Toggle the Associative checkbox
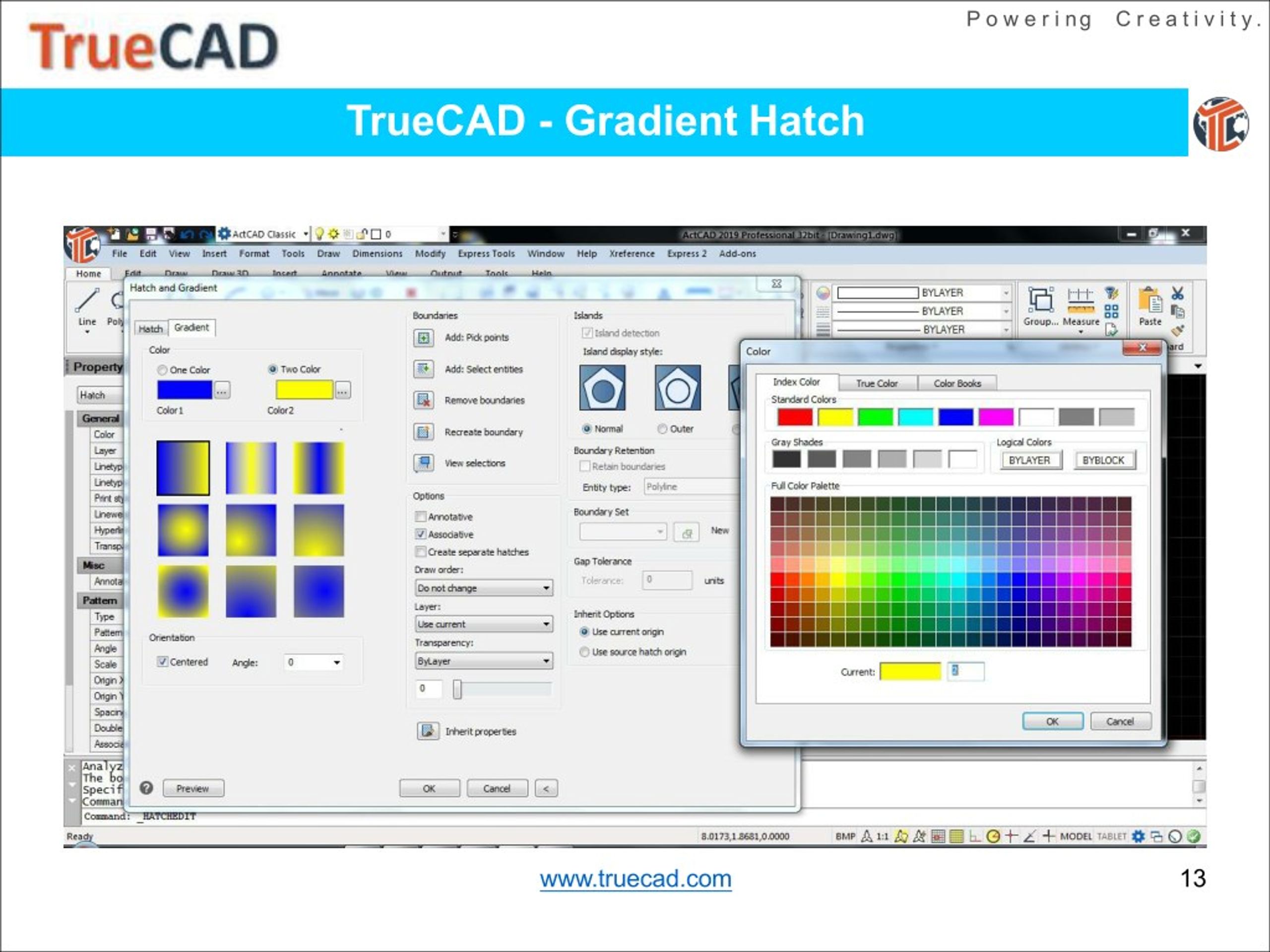Viewport: 1270px width, 952px height. click(x=420, y=534)
